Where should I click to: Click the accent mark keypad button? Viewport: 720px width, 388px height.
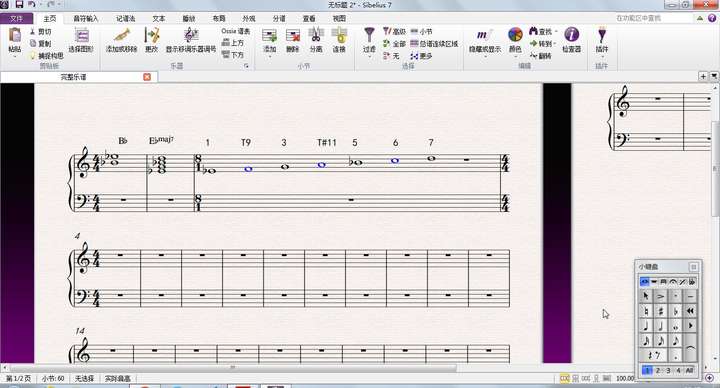[660, 296]
